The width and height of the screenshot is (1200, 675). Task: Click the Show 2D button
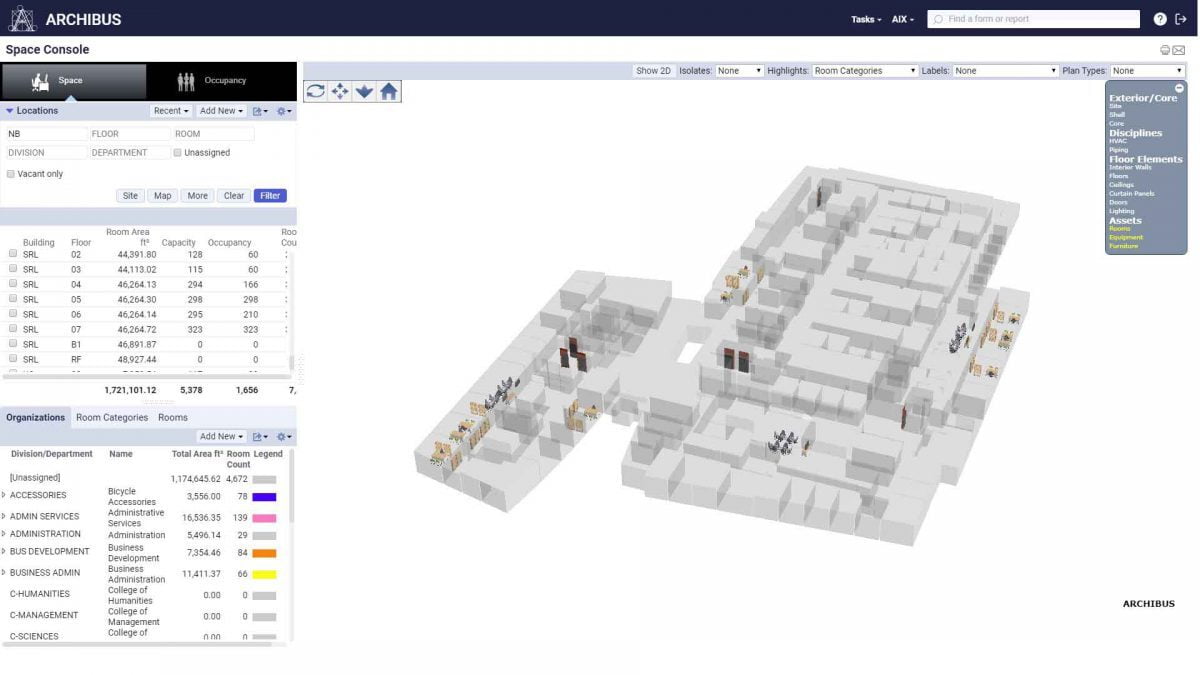652,70
